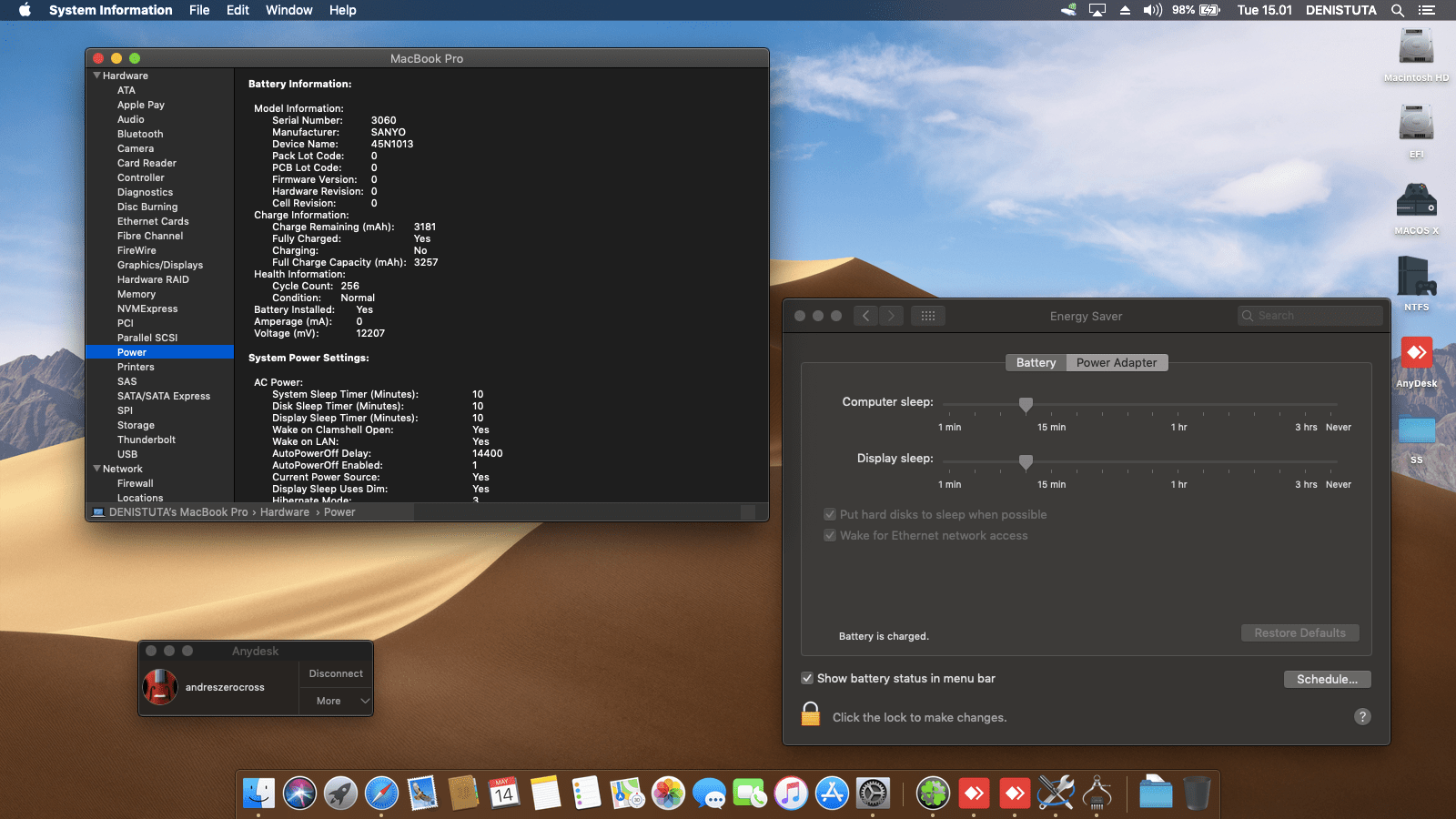Click the volume icon in menu bar
This screenshot has width=1456, height=819.
(x=1153, y=10)
